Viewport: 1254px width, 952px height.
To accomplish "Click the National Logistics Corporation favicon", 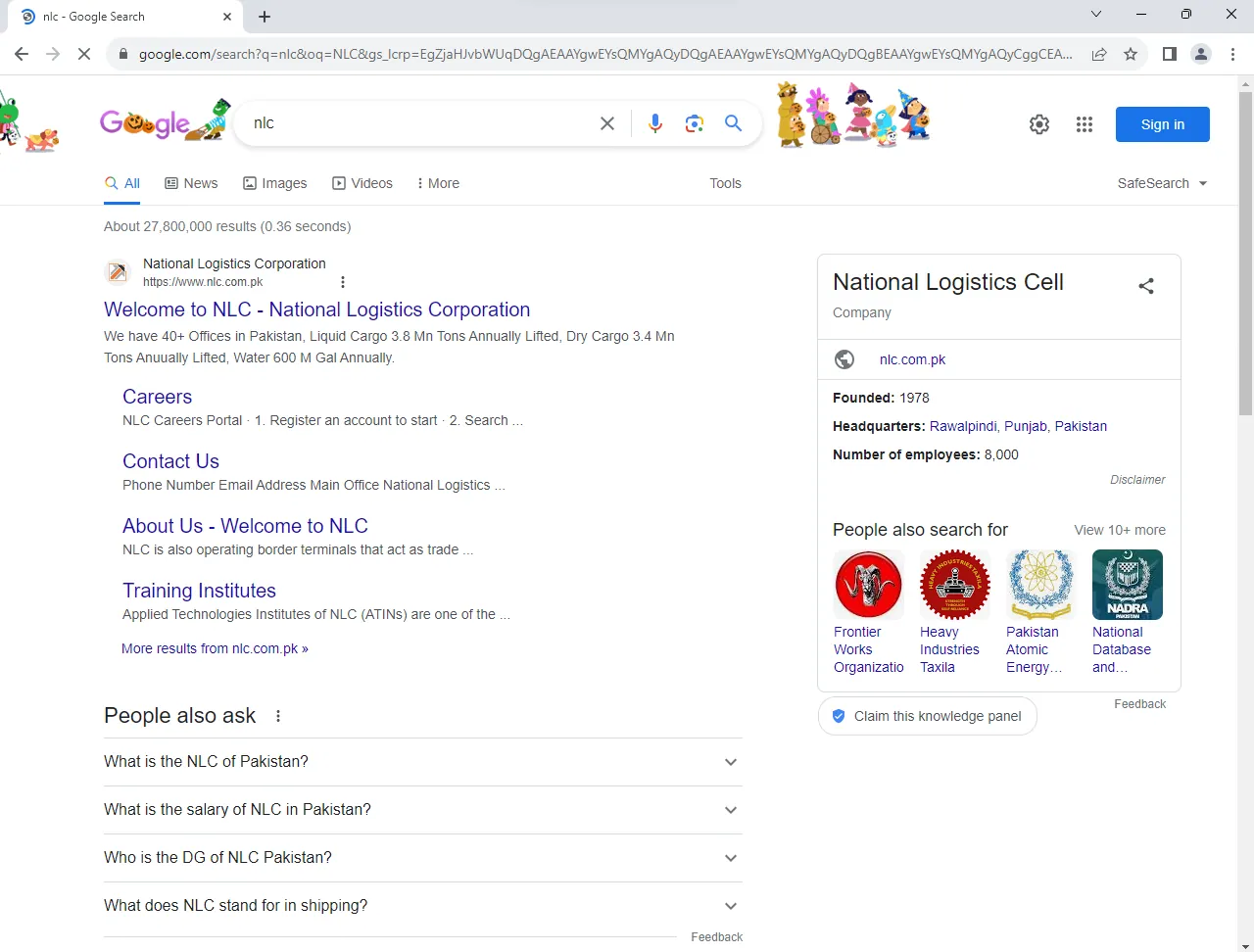I will [118, 271].
